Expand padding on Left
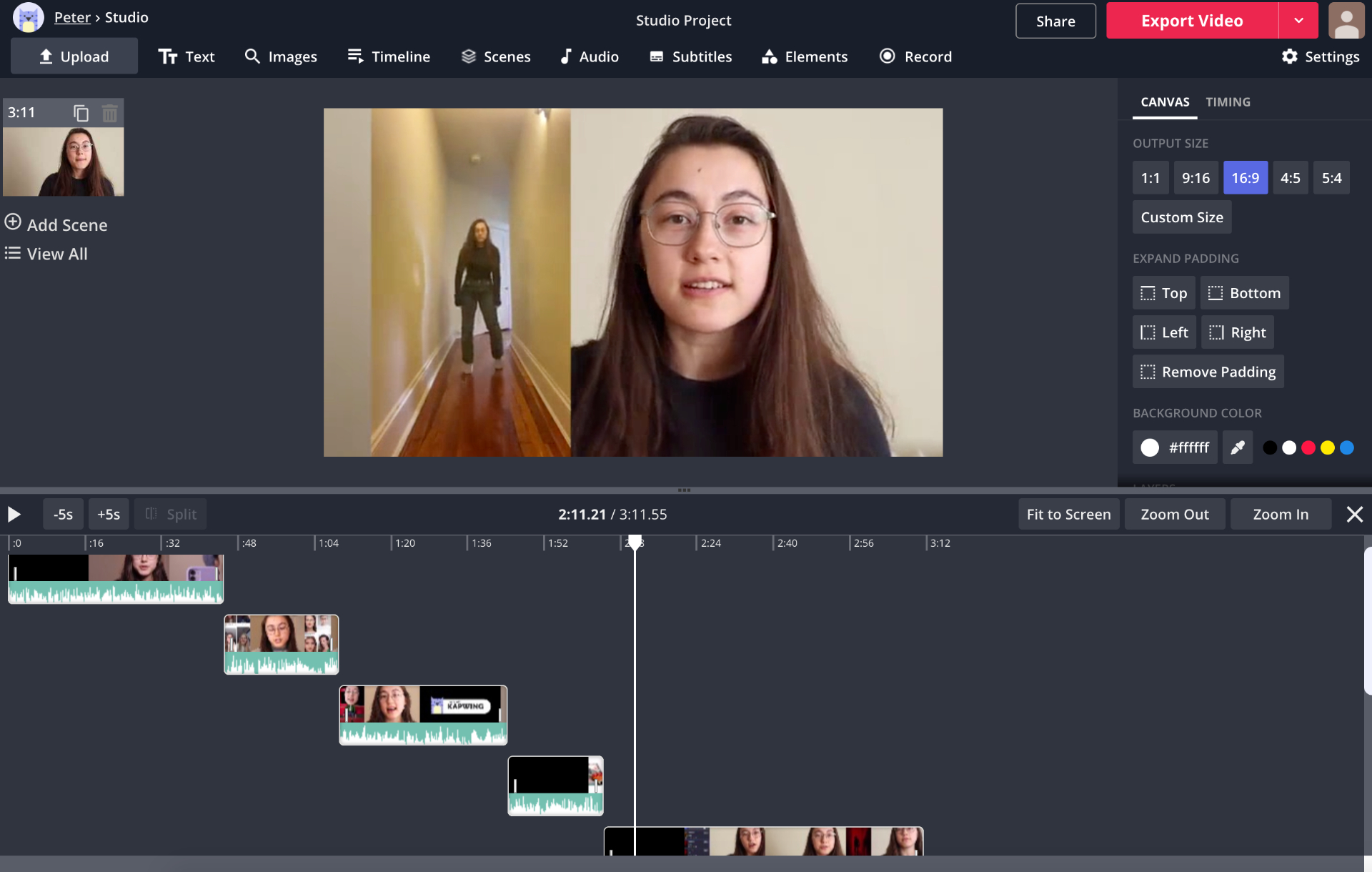The height and width of the screenshot is (872, 1372). click(x=1164, y=332)
